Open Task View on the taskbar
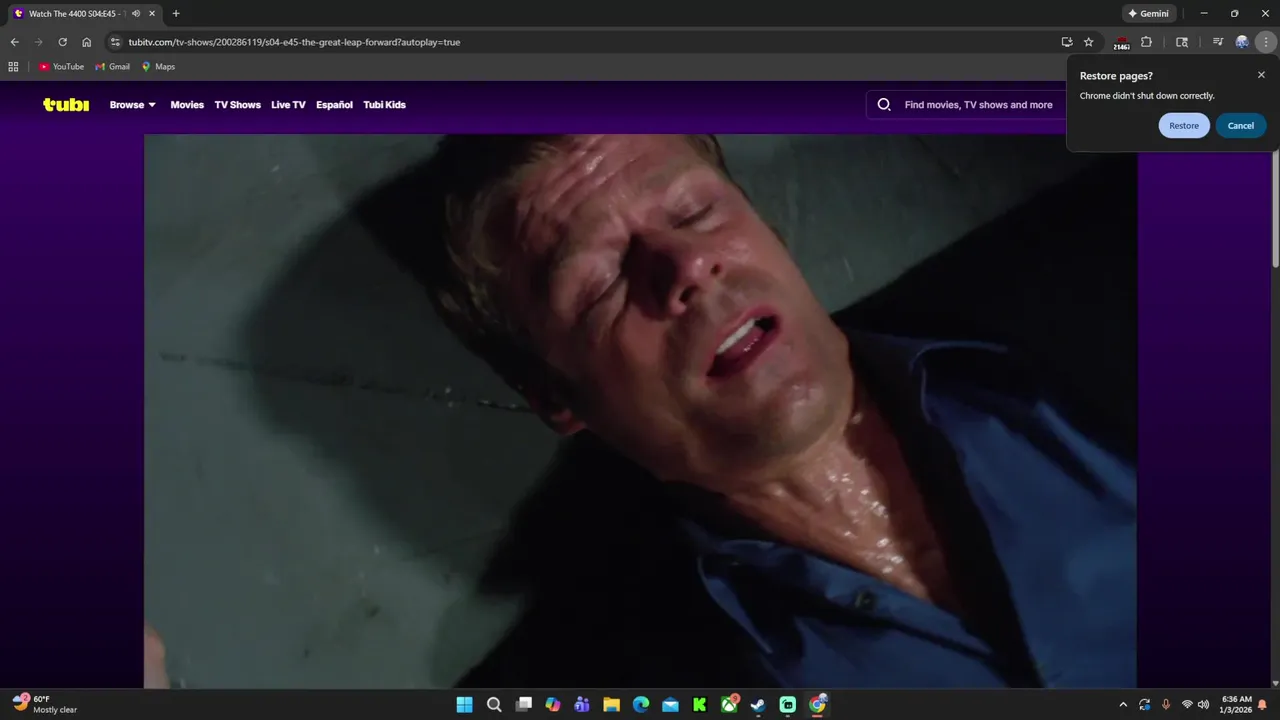Screen dimensions: 1280x720 click(523, 705)
